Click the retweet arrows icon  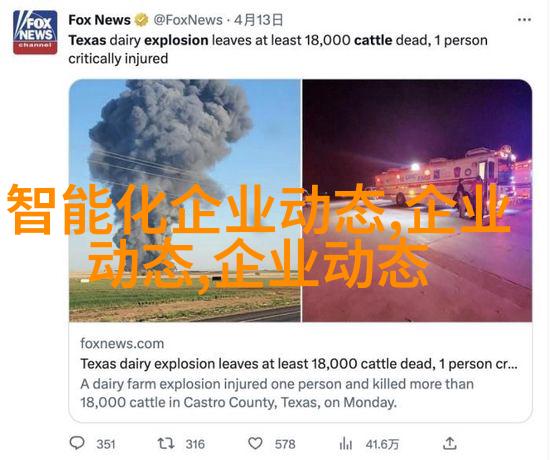pos(166,444)
